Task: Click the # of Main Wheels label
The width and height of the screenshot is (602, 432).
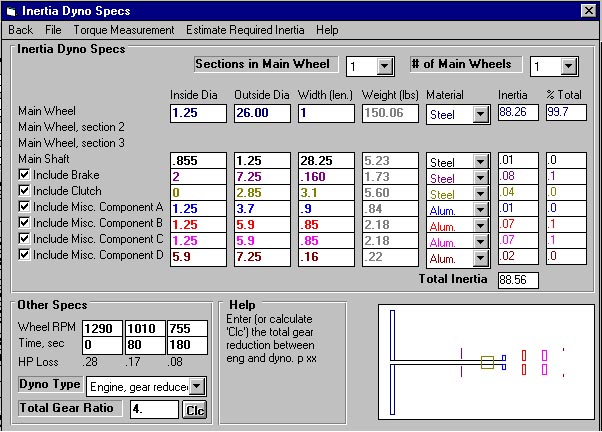Action: pos(466,64)
